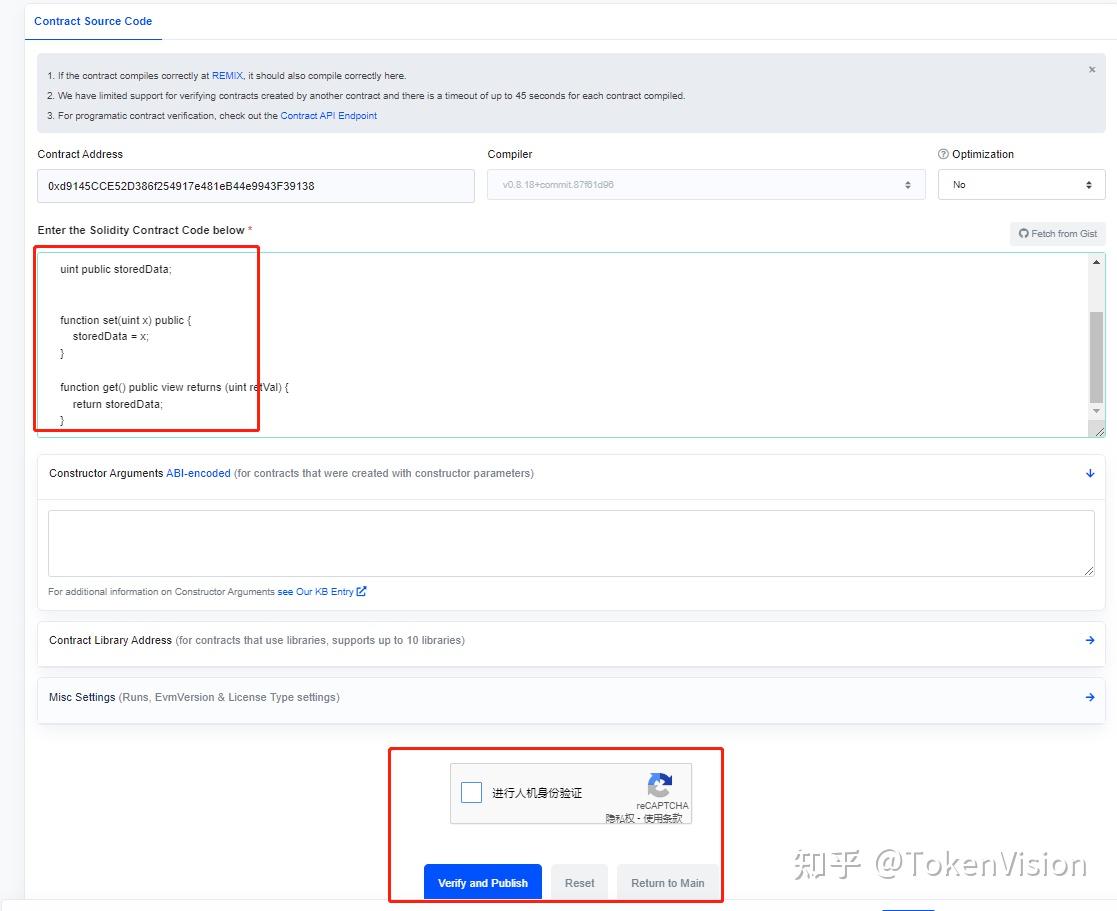Click the code textarea scrollbar thumb
The width and height of the screenshot is (1117, 911).
[x=1096, y=357]
